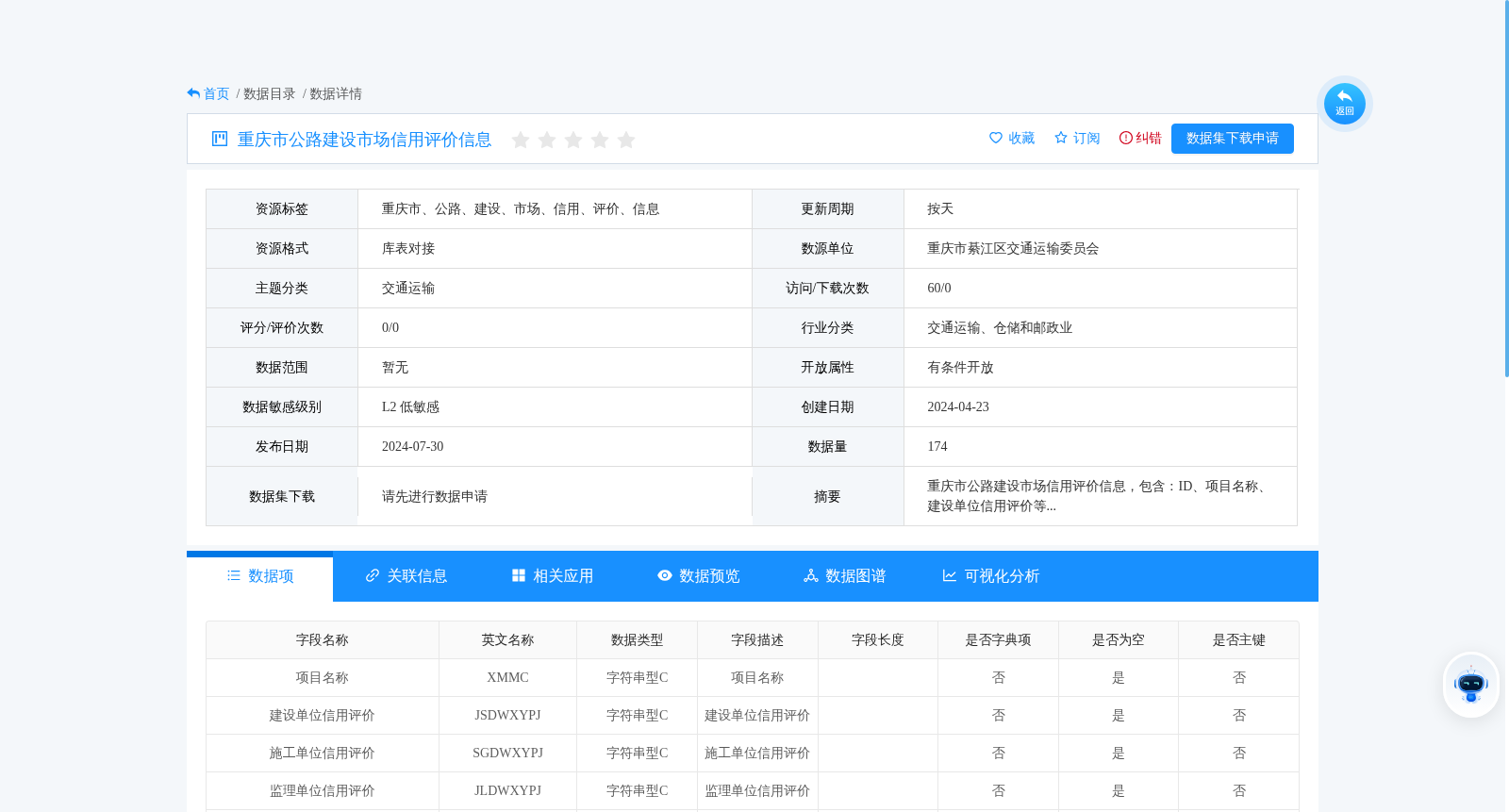1509x812 pixels.
Task: Click the dataset icon beside the title
Action: click(x=220, y=139)
